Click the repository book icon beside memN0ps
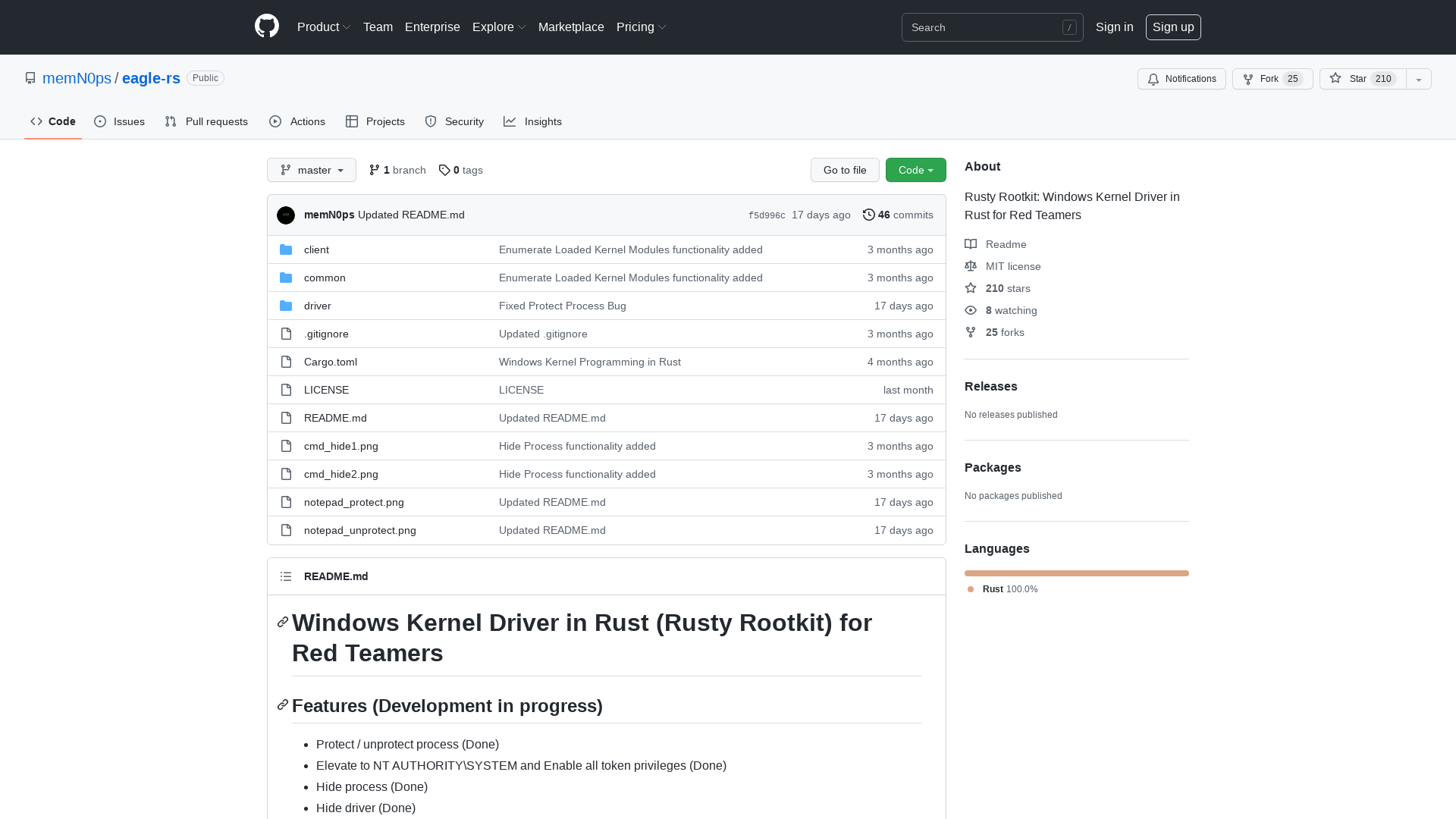The width and height of the screenshot is (1456, 819). pyautogui.click(x=30, y=78)
